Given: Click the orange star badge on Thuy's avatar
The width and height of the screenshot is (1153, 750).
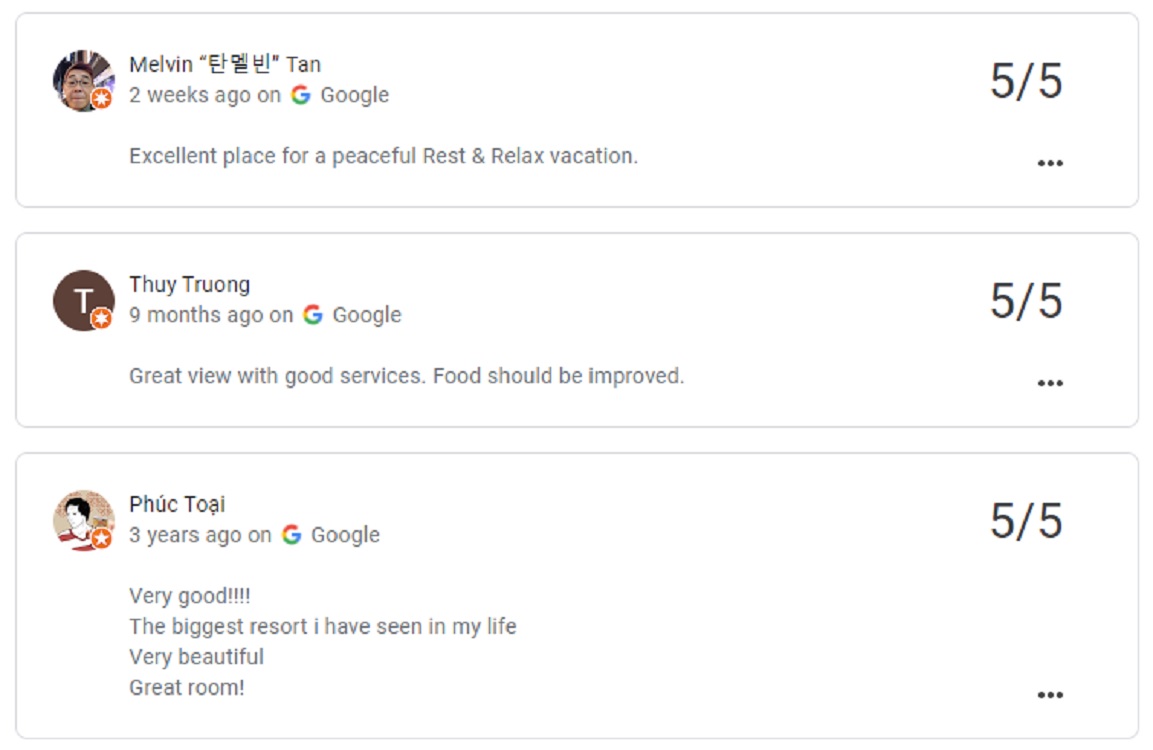Looking at the screenshot, I should [x=102, y=319].
